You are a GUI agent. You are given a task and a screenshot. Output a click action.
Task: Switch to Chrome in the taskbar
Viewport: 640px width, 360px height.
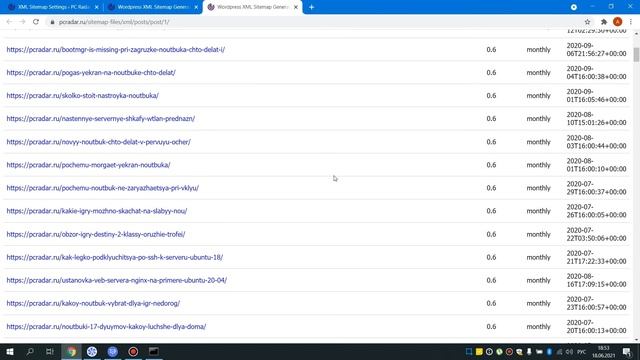click(x=71, y=351)
